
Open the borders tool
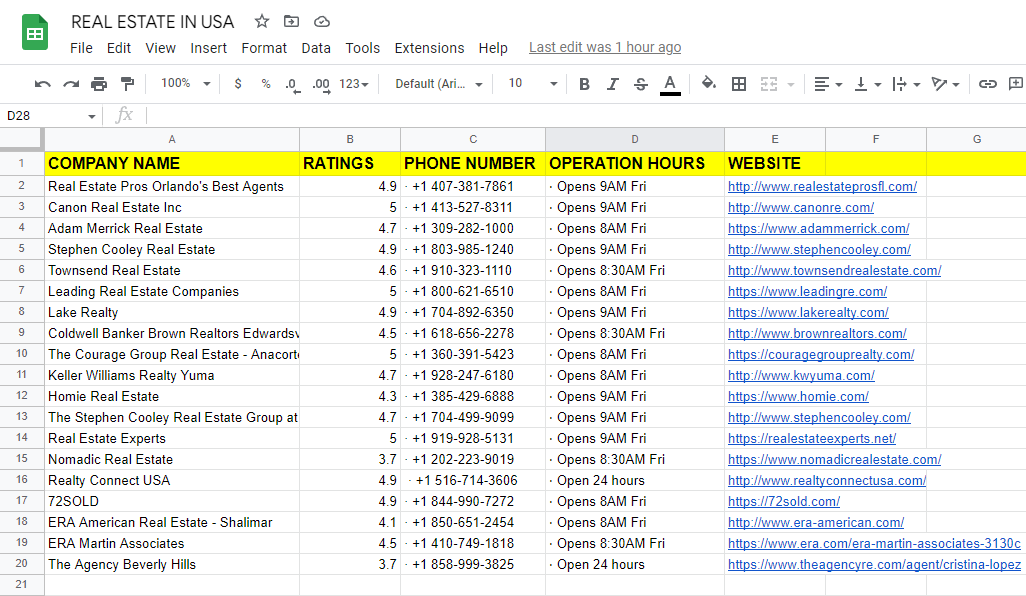pyautogui.click(x=739, y=84)
